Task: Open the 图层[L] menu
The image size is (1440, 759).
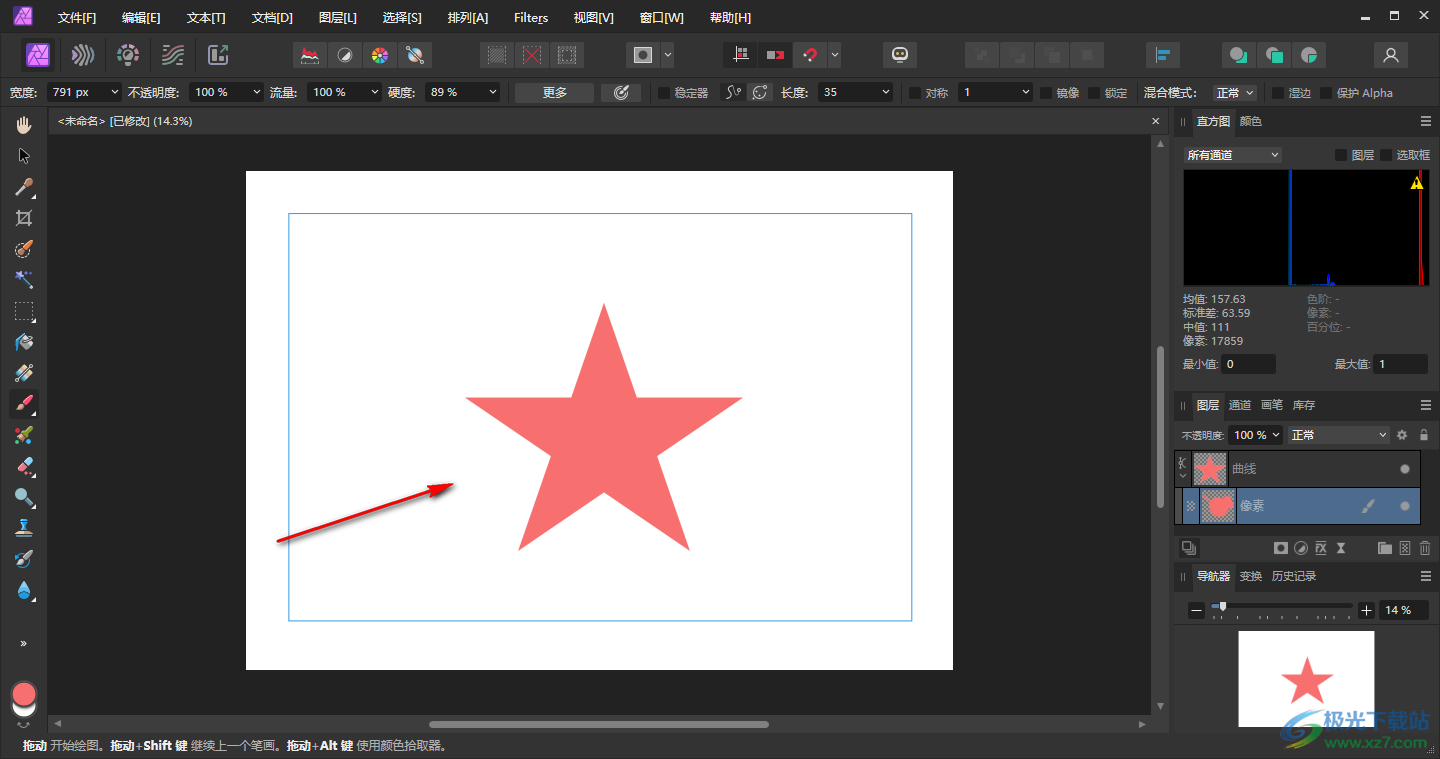Action: point(337,18)
